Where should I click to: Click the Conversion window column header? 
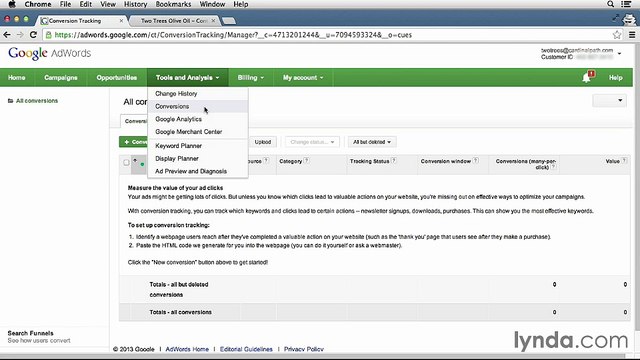(446, 161)
